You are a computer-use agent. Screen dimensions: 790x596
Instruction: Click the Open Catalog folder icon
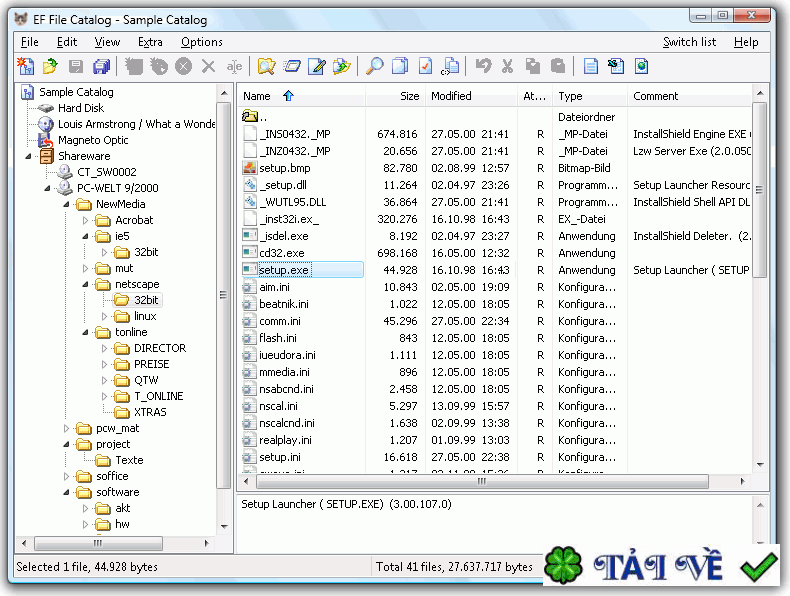pyautogui.click(x=50, y=67)
